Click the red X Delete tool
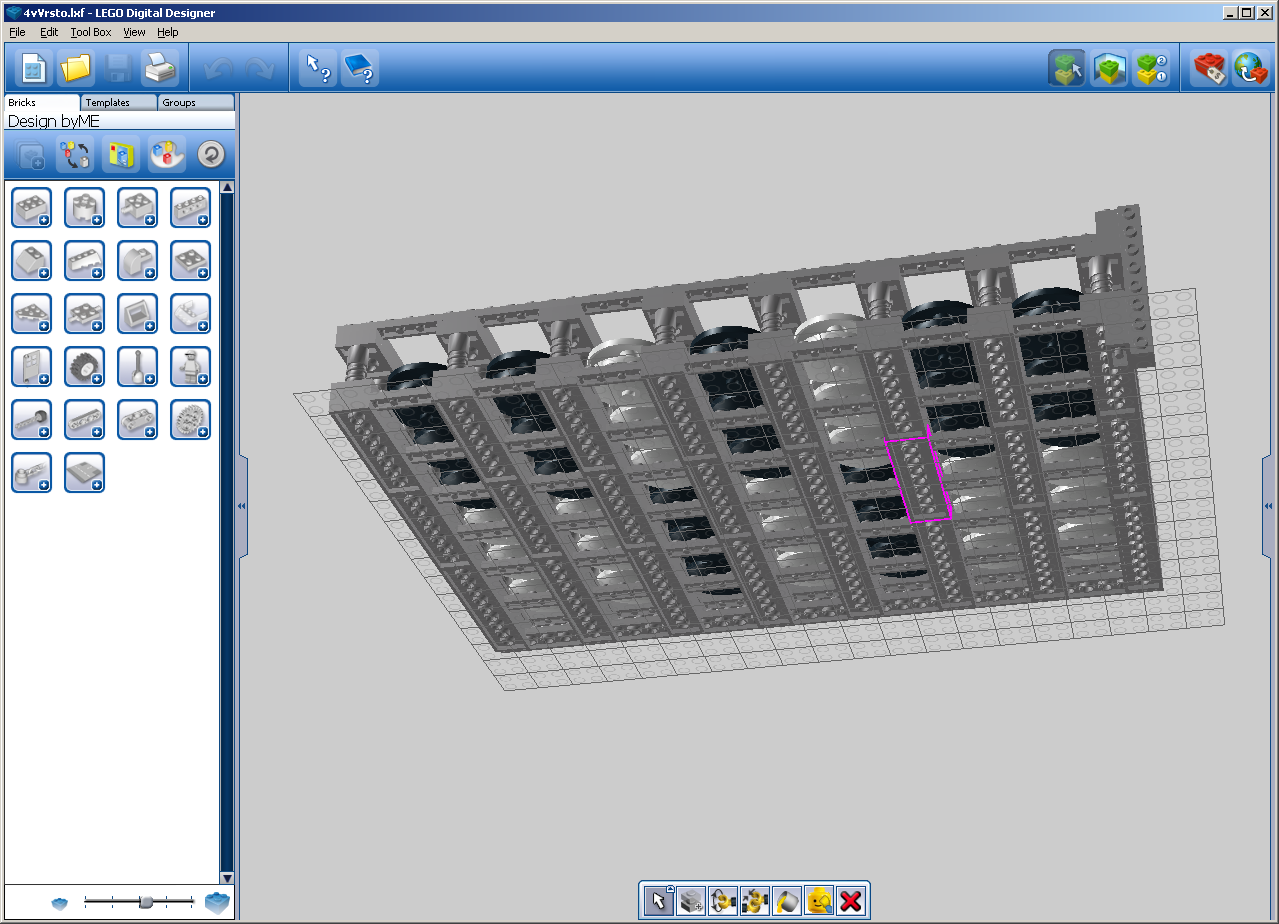 [x=851, y=901]
